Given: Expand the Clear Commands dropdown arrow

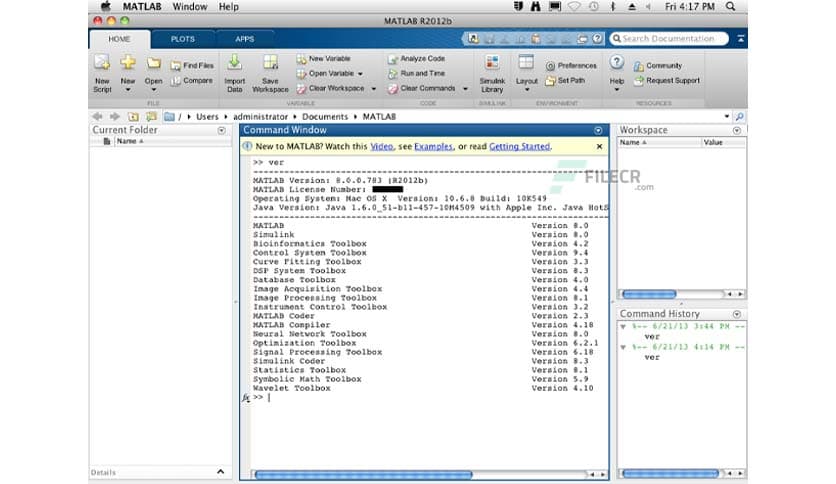Looking at the screenshot, I should pyautogui.click(x=460, y=88).
